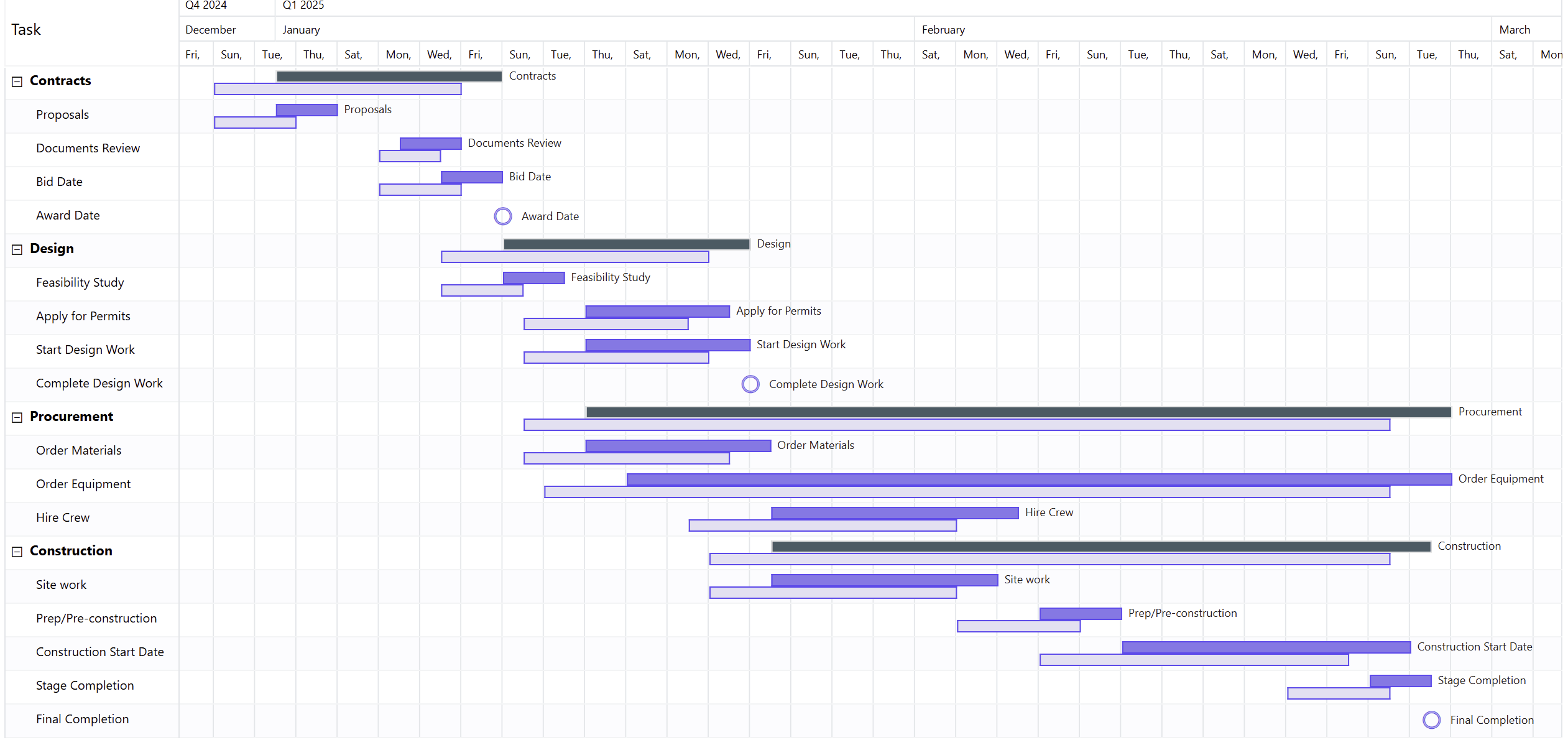Click the February month header
Viewport: 1568px width, 745px height.
[943, 30]
